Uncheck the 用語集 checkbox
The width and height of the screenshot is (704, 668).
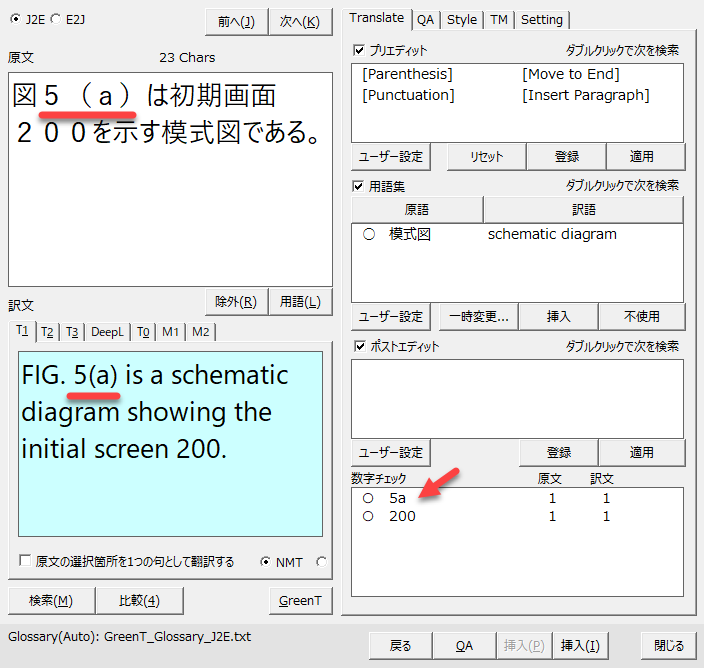click(359, 186)
